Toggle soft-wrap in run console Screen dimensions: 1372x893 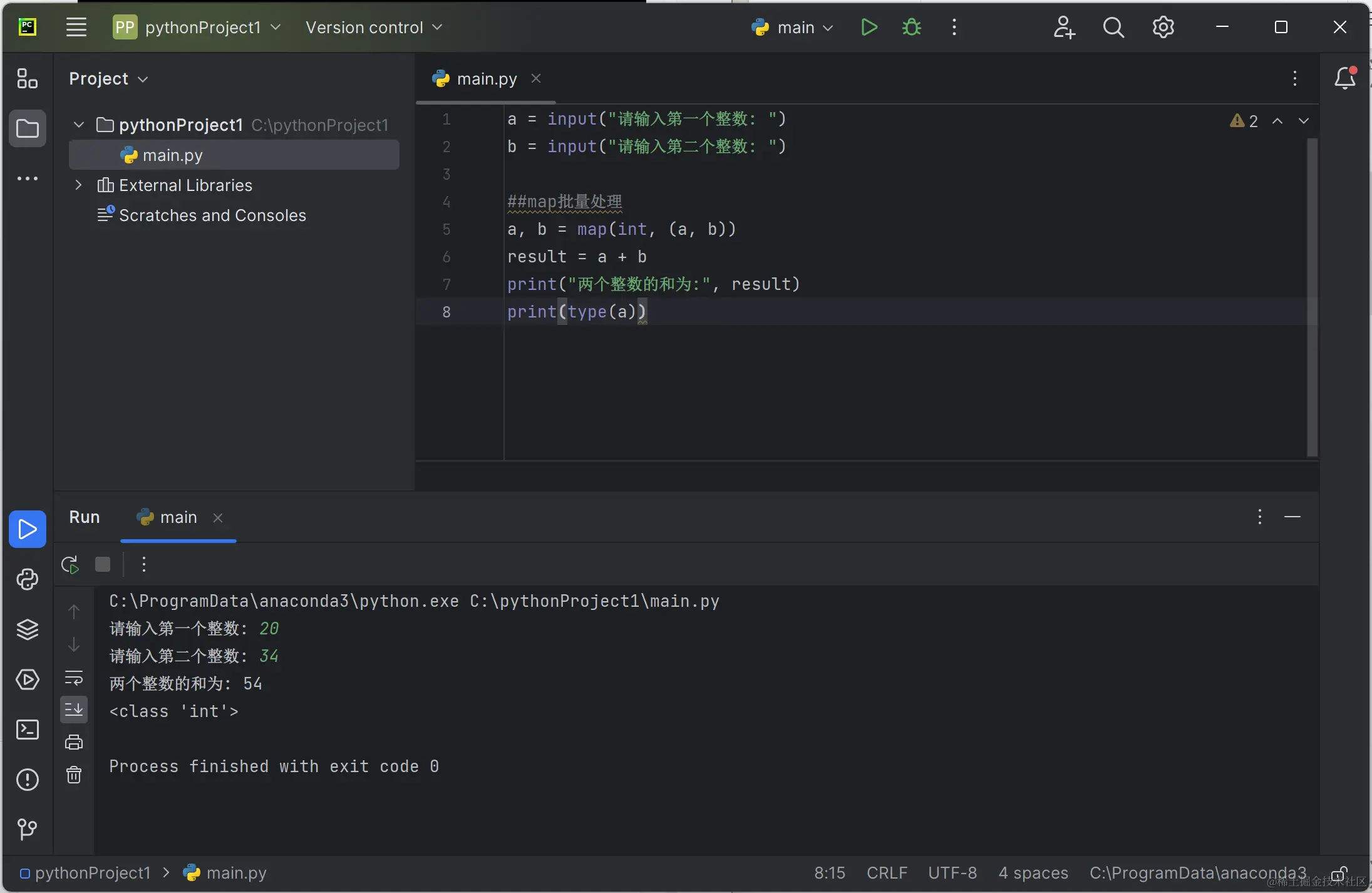coord(74,678)
